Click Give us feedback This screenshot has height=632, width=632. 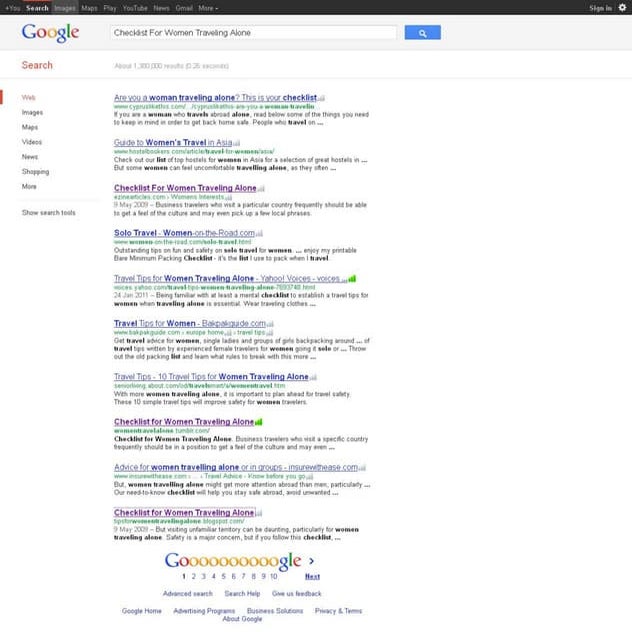coord(297,594)
